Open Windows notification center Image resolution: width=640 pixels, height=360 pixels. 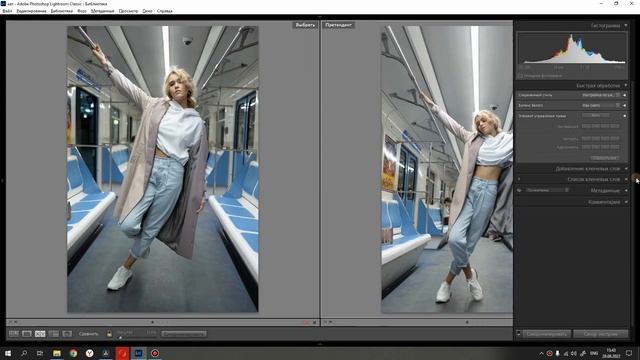(x=629, y=353)
